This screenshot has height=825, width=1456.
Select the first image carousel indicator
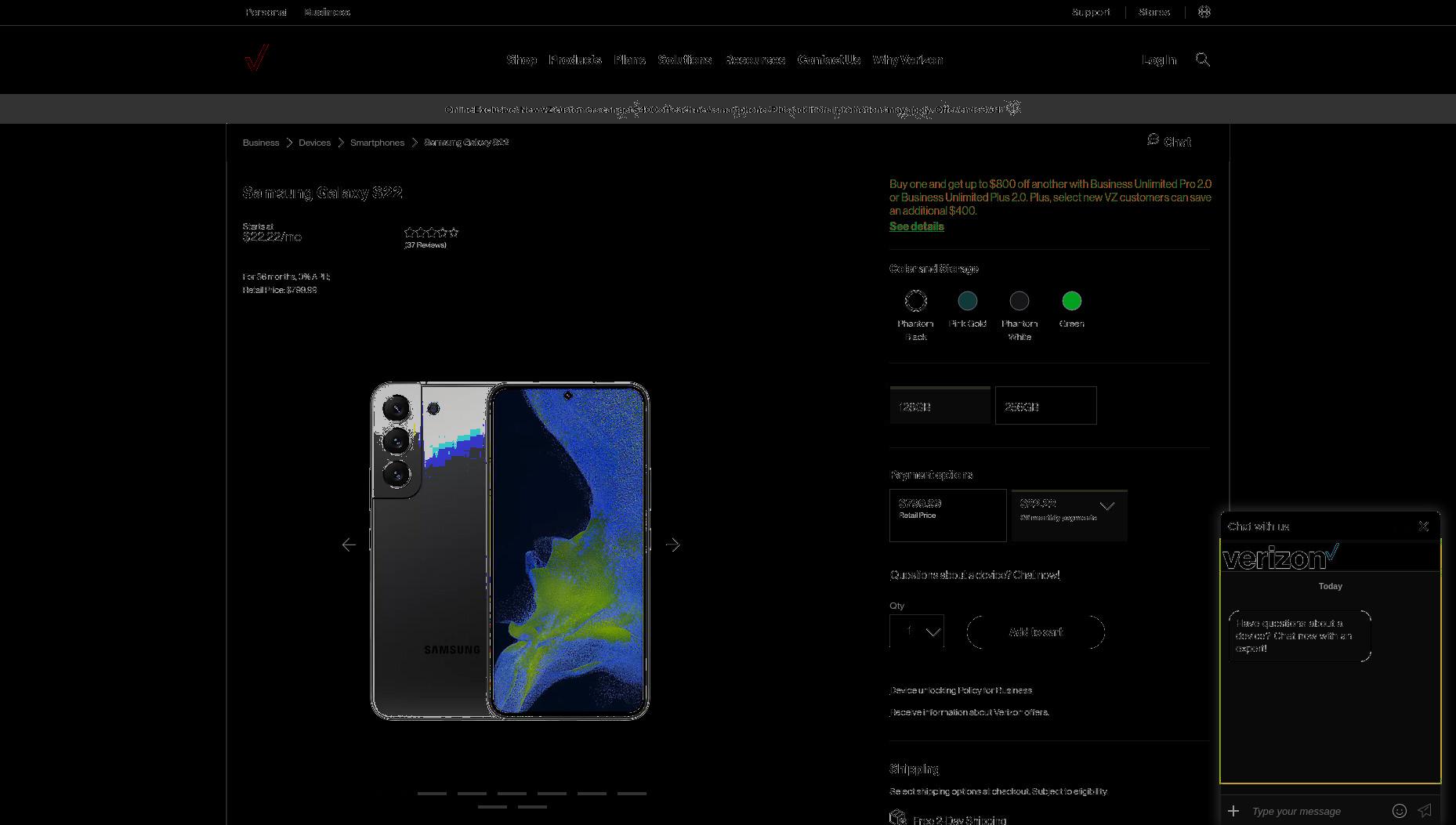pyautogui.click(x=432, y=794)
